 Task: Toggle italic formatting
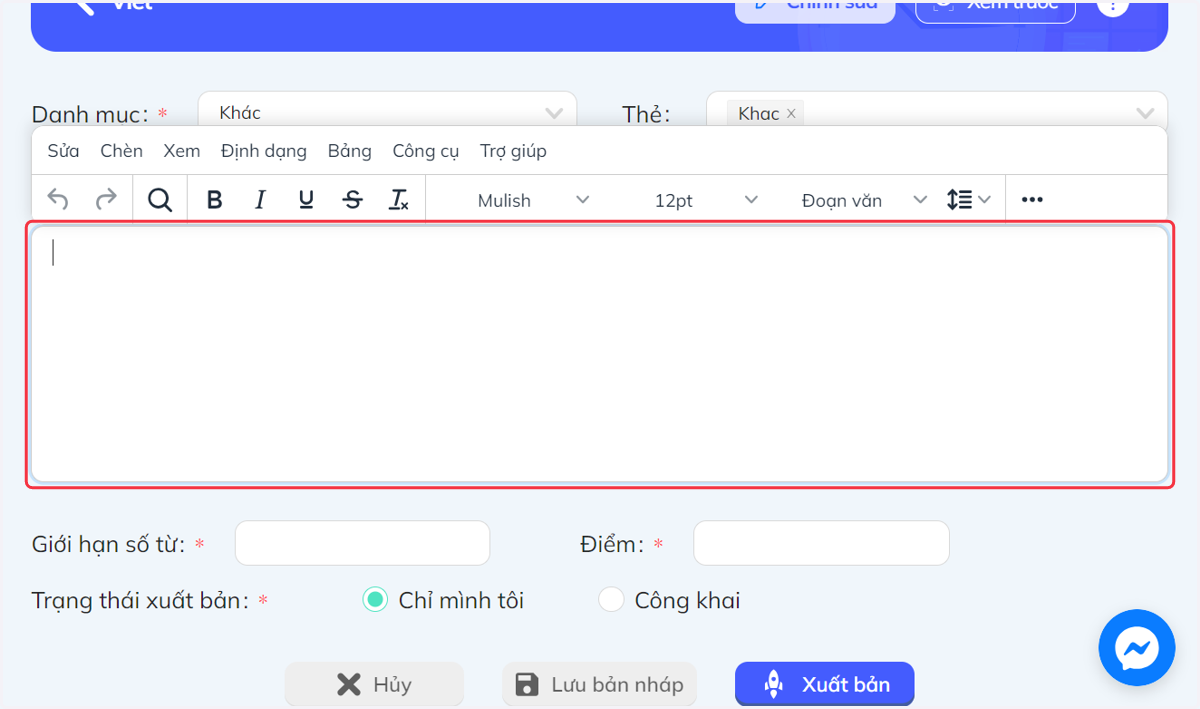[260, 200]
